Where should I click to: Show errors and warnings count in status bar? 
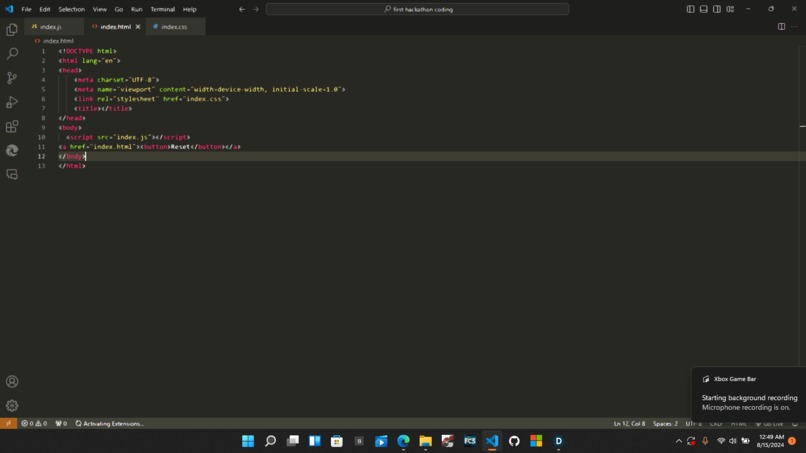(x=34, y=424)
